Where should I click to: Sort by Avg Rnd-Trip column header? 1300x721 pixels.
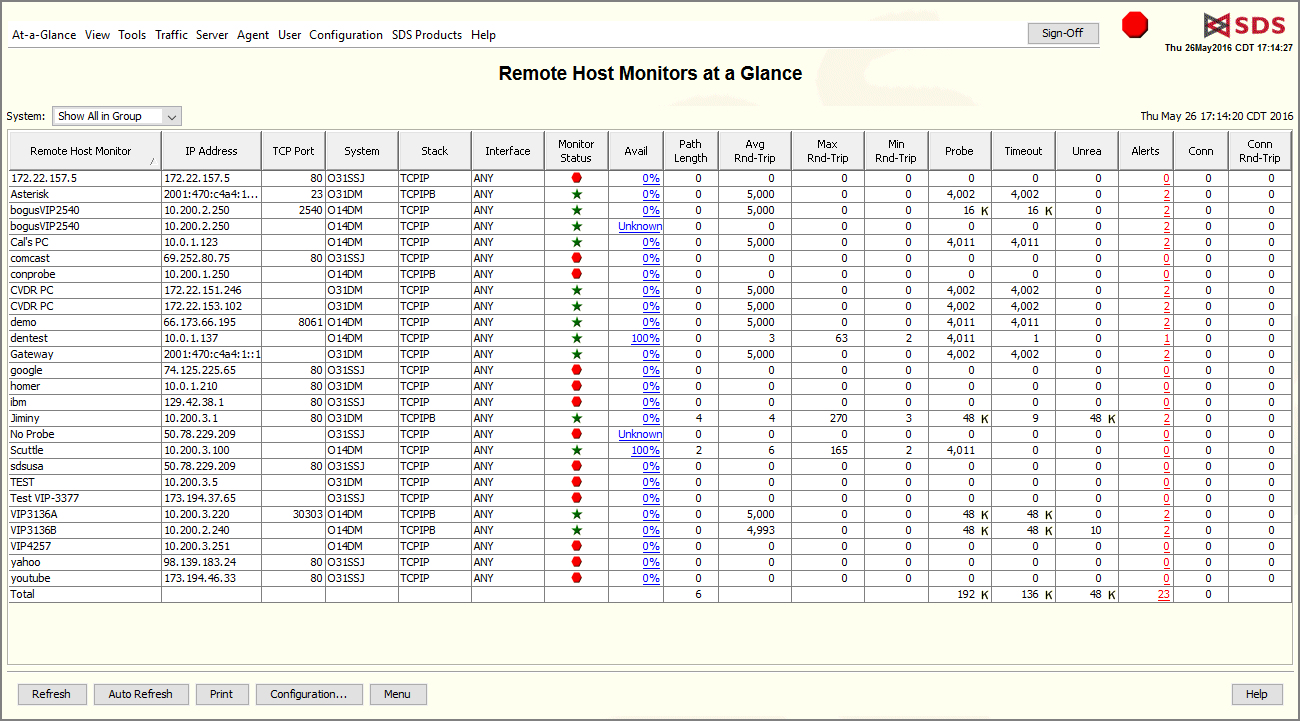pyautogui.click(x=755, y=151)
